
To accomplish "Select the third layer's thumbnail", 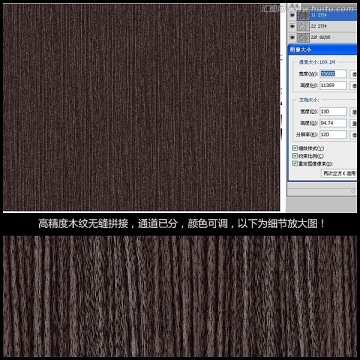I will (x=303, y=37).
